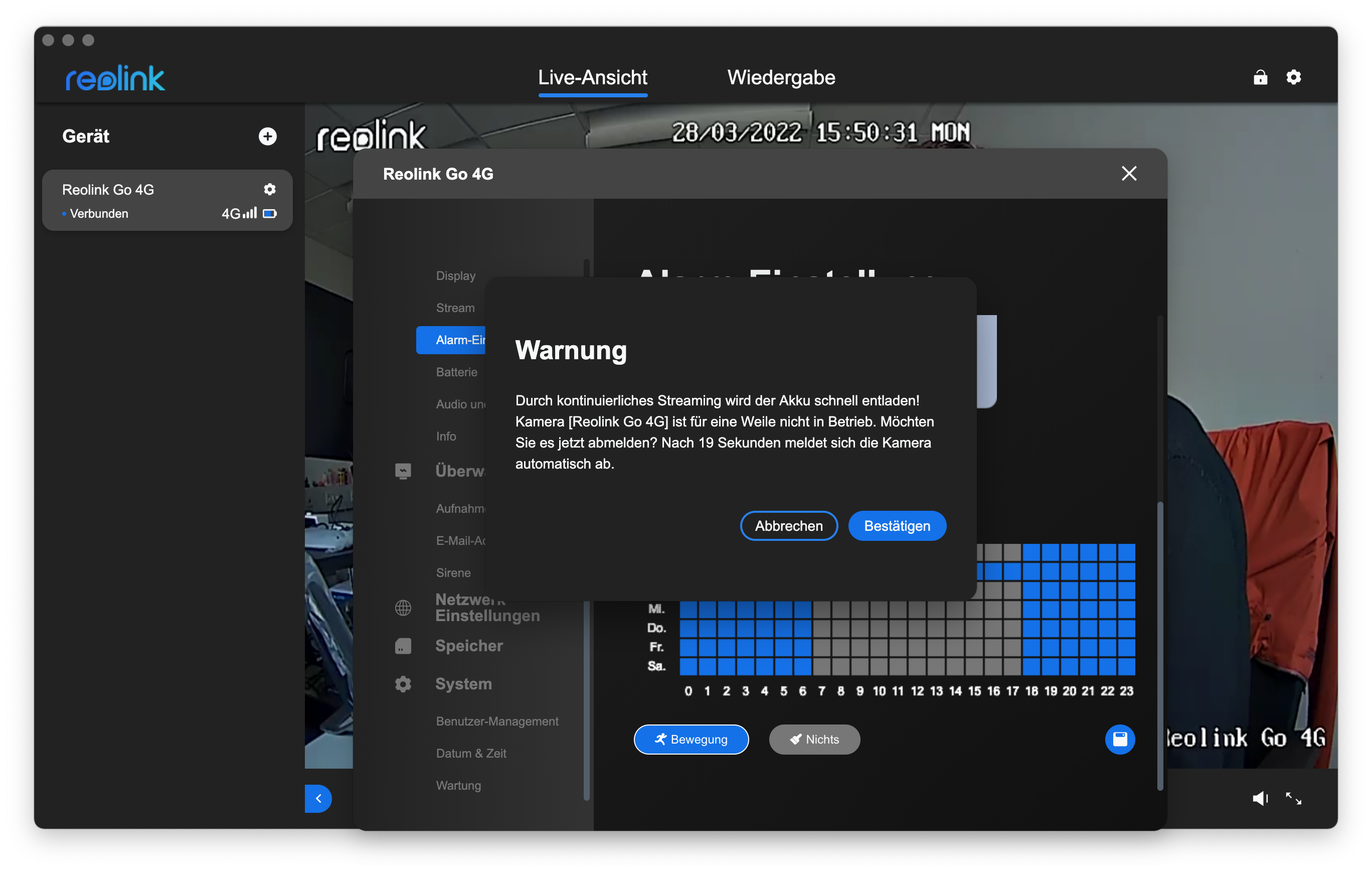Toggle Saturday hour 0 schedule cell

pyautogui.click(x=689, y=666)
